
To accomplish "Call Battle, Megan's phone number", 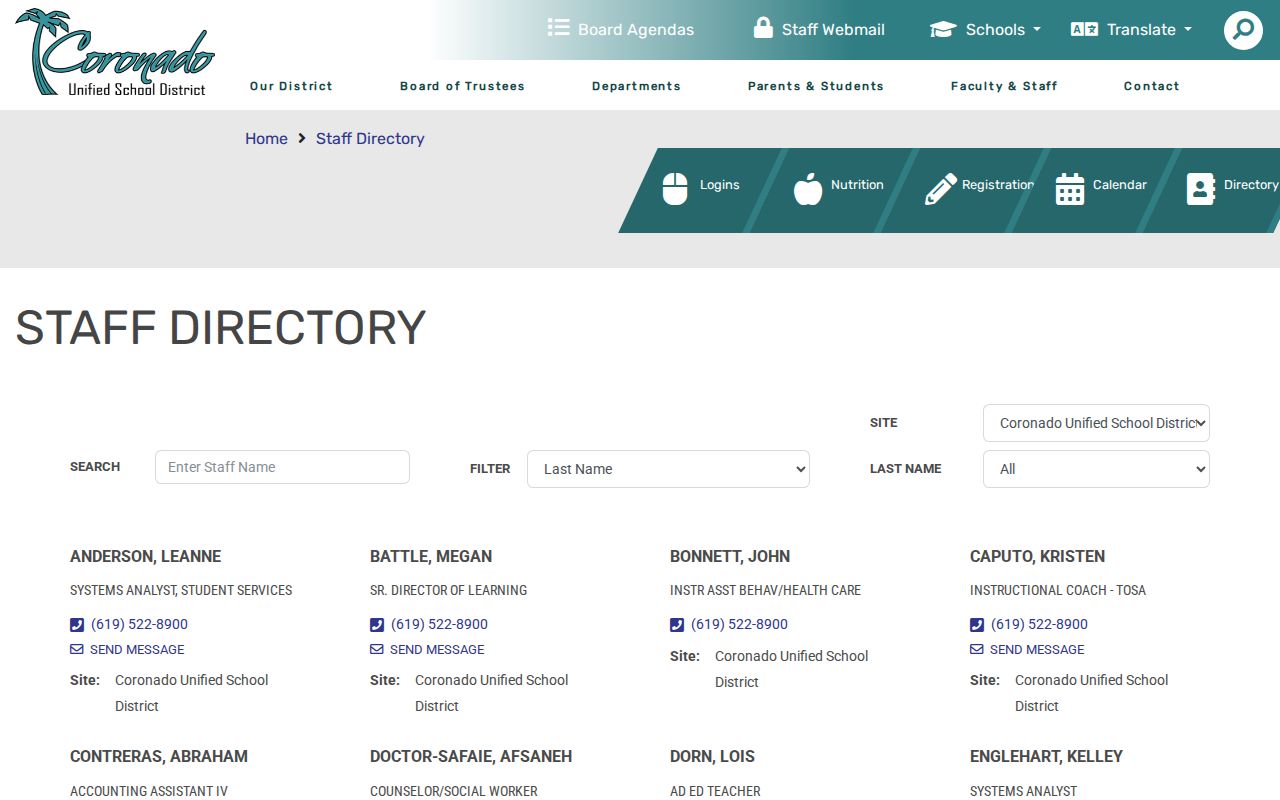I will point(439,624).
